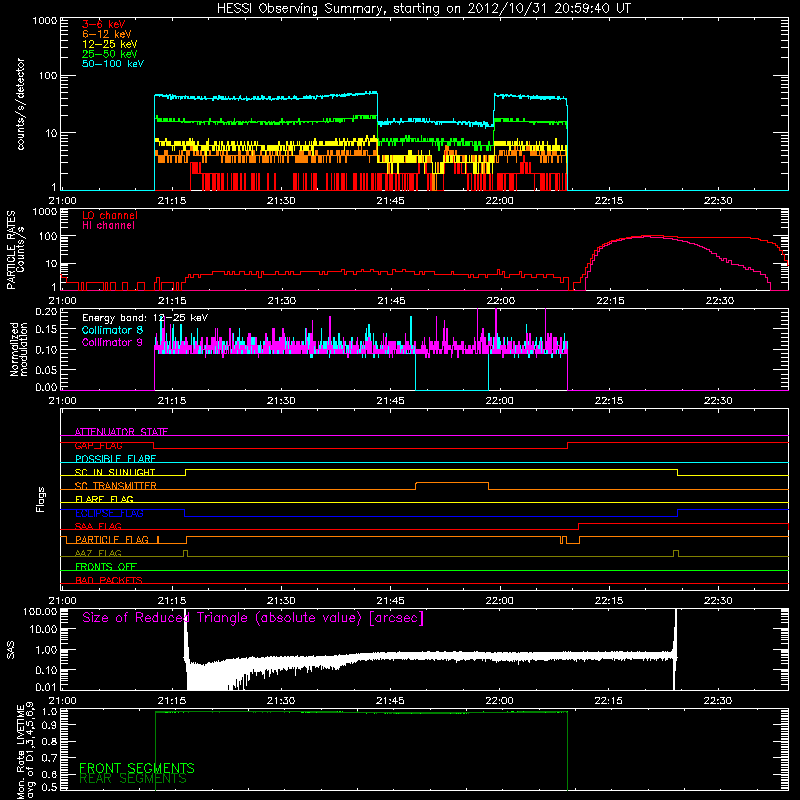Click the SAS vertical axis label

tap(10, 649)
